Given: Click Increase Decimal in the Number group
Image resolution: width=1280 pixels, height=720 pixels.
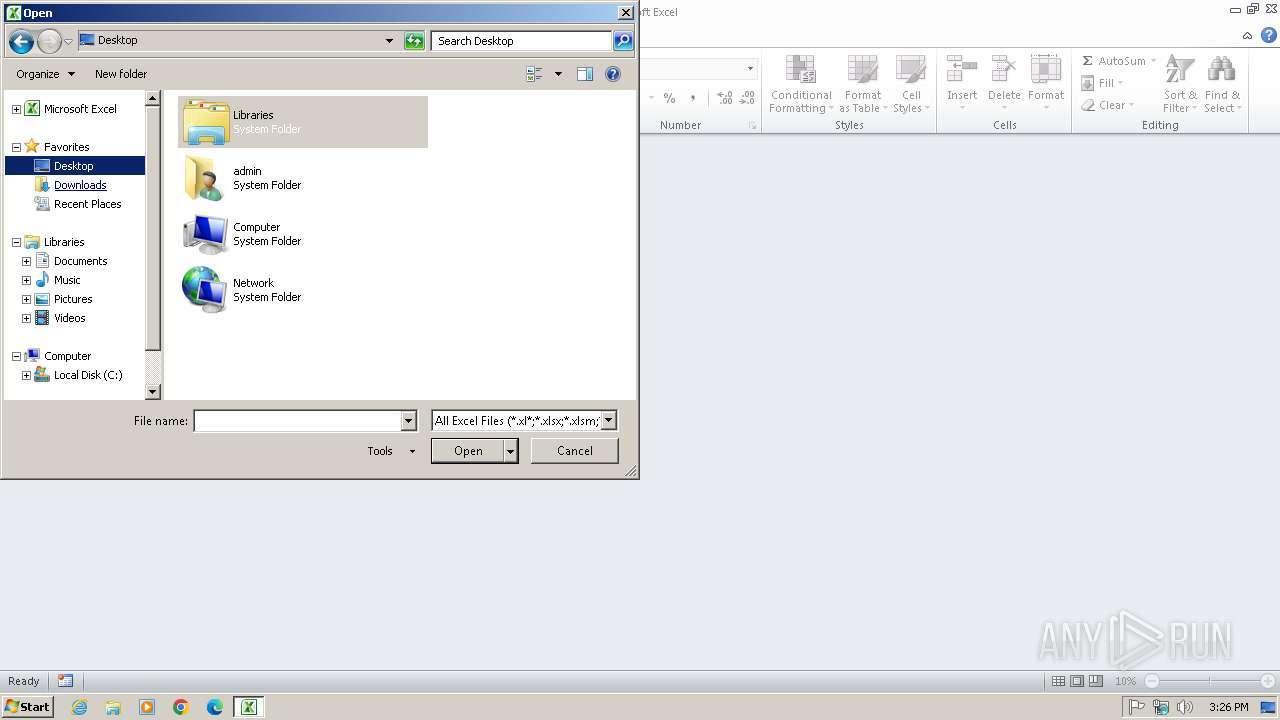Looking at the screenshot, I should coord(724,98).
